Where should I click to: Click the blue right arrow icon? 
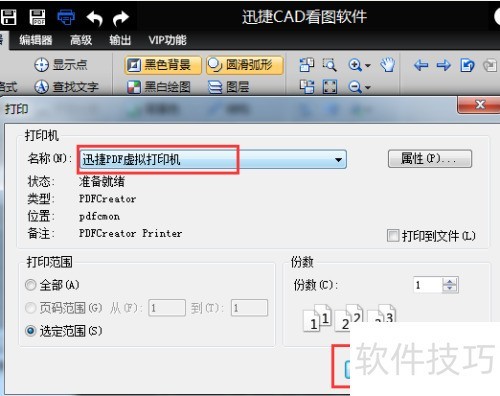click(x=444, y=65)
